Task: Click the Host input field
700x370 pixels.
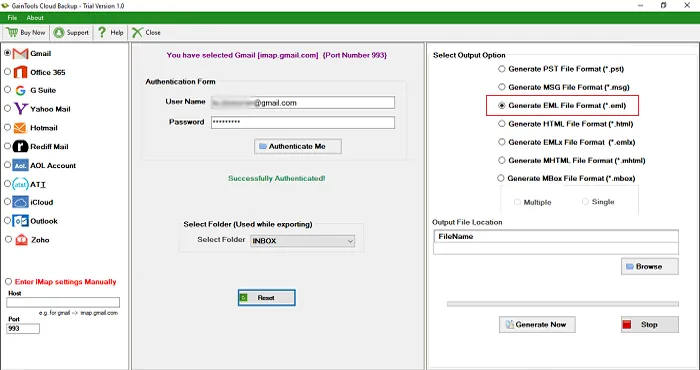Action: pyautogui.click(x=63, y=302)
